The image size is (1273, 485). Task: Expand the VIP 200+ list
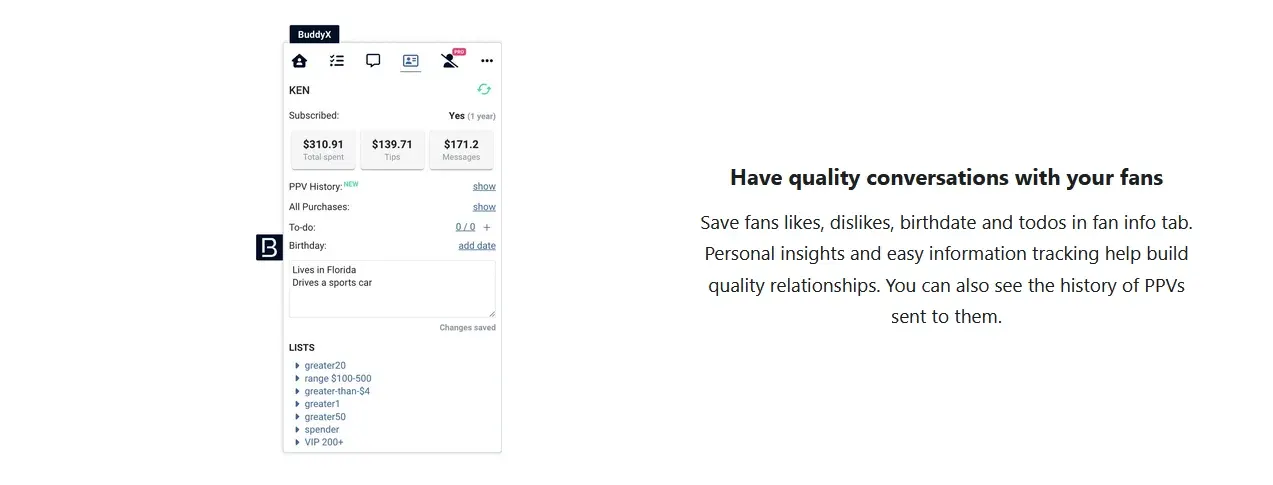(x=319, y=442)
